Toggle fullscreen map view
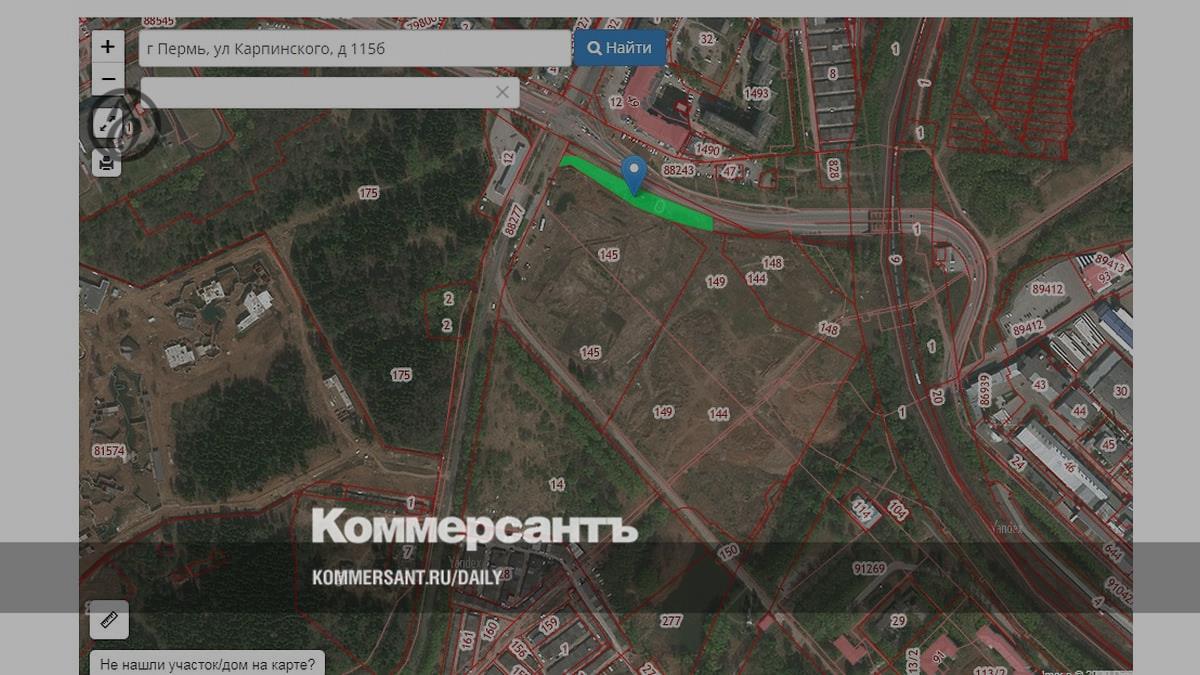 point(107,124)
